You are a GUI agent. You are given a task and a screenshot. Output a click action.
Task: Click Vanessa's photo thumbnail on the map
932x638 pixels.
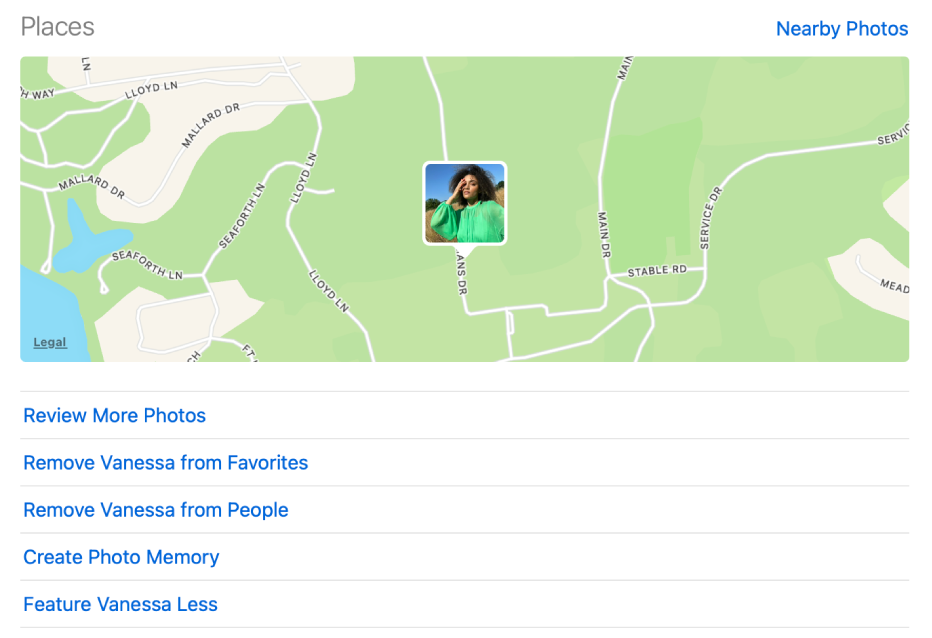pyautogui.click(x=465, y=202)
